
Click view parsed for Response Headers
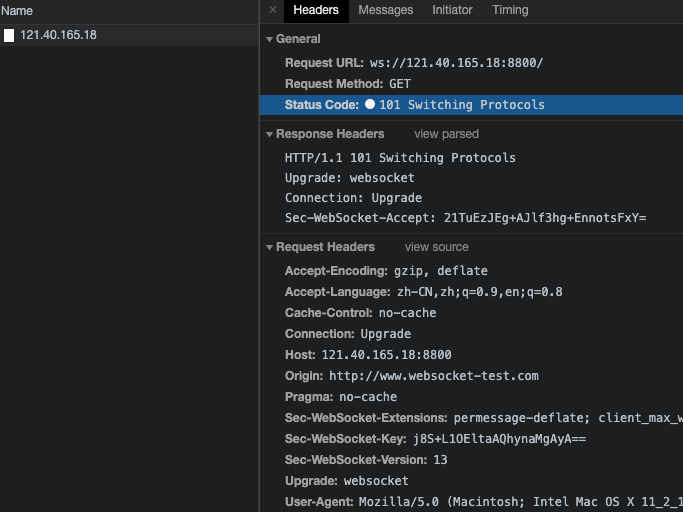coord(446,134)
